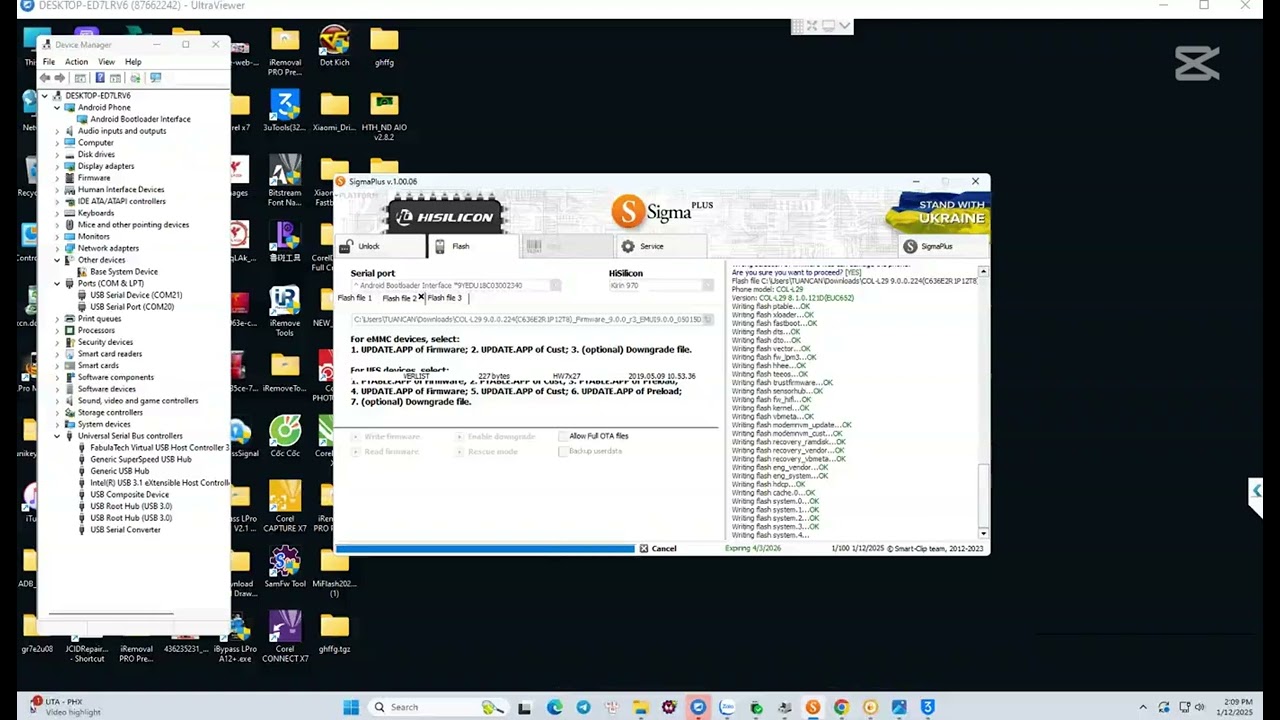Switch to the Flash file 1 tab
The image size is (1280, 720).
point(355,298)
